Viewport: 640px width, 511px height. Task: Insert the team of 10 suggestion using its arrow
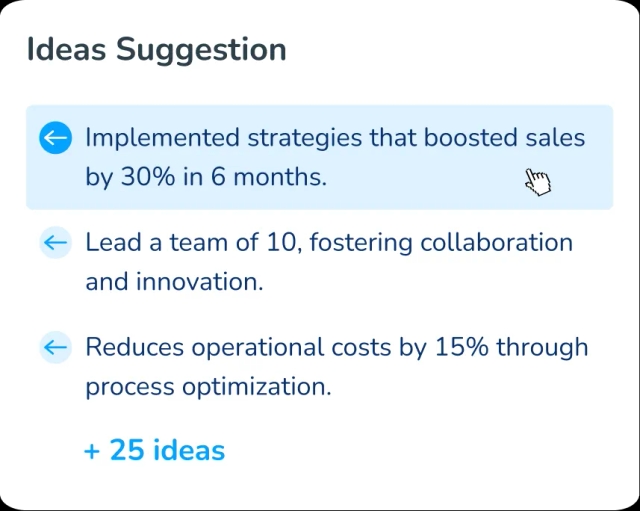(x=56, y=242)
